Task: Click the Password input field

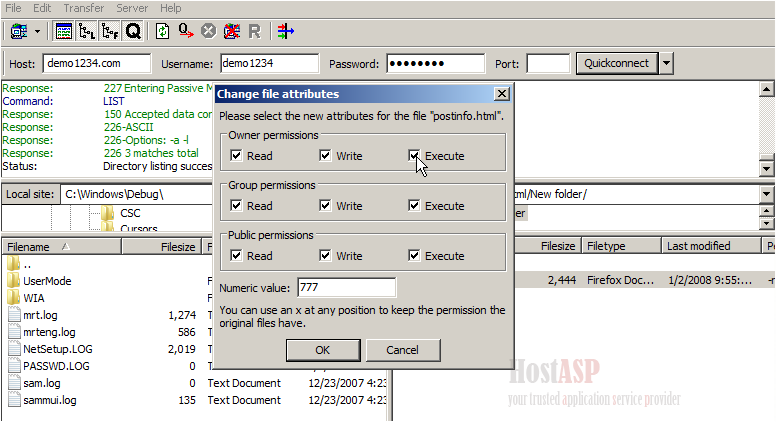Action: click(x=436, y=63)
